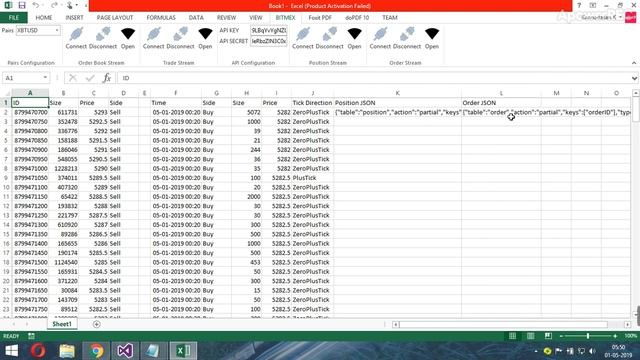The height and width of the screenshot is (360, 640).
Task: Select cell with Position JSON header
Action: (x=398, y=103)
